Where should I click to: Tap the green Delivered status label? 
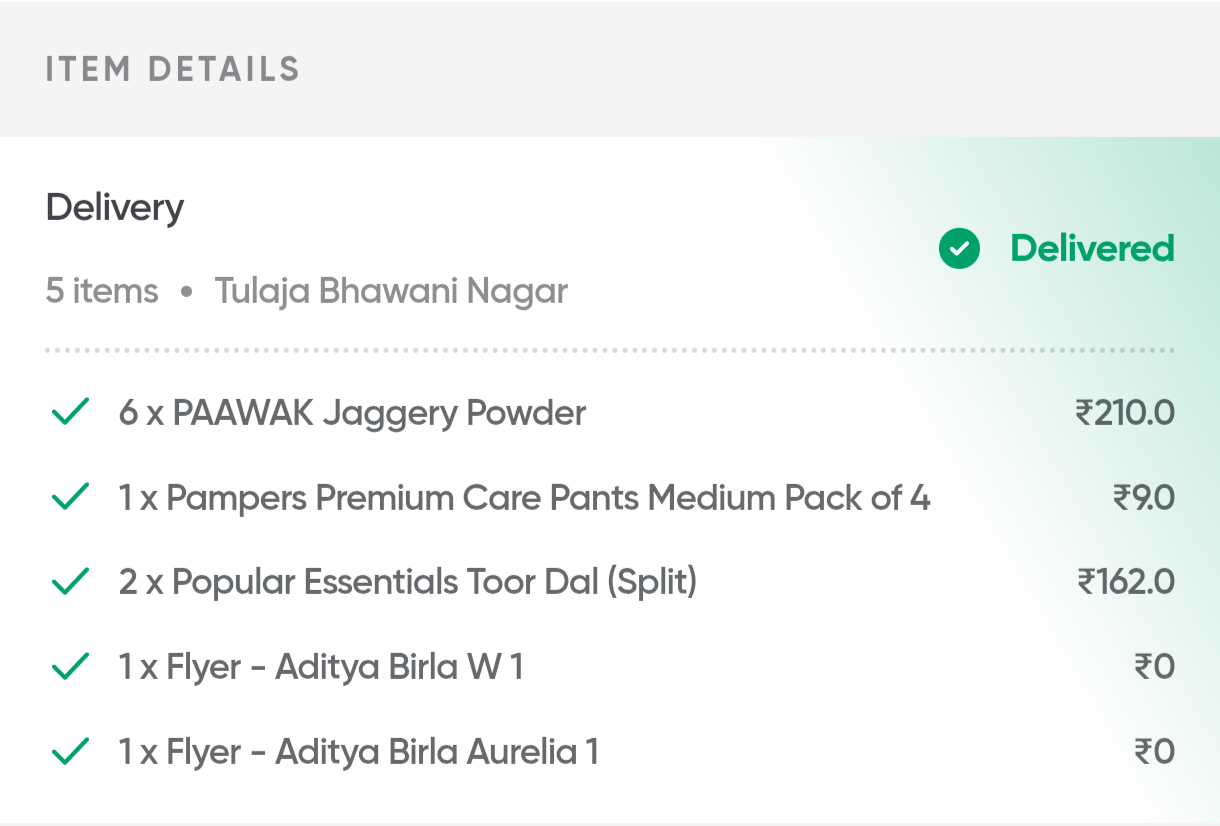[1092, 248]
